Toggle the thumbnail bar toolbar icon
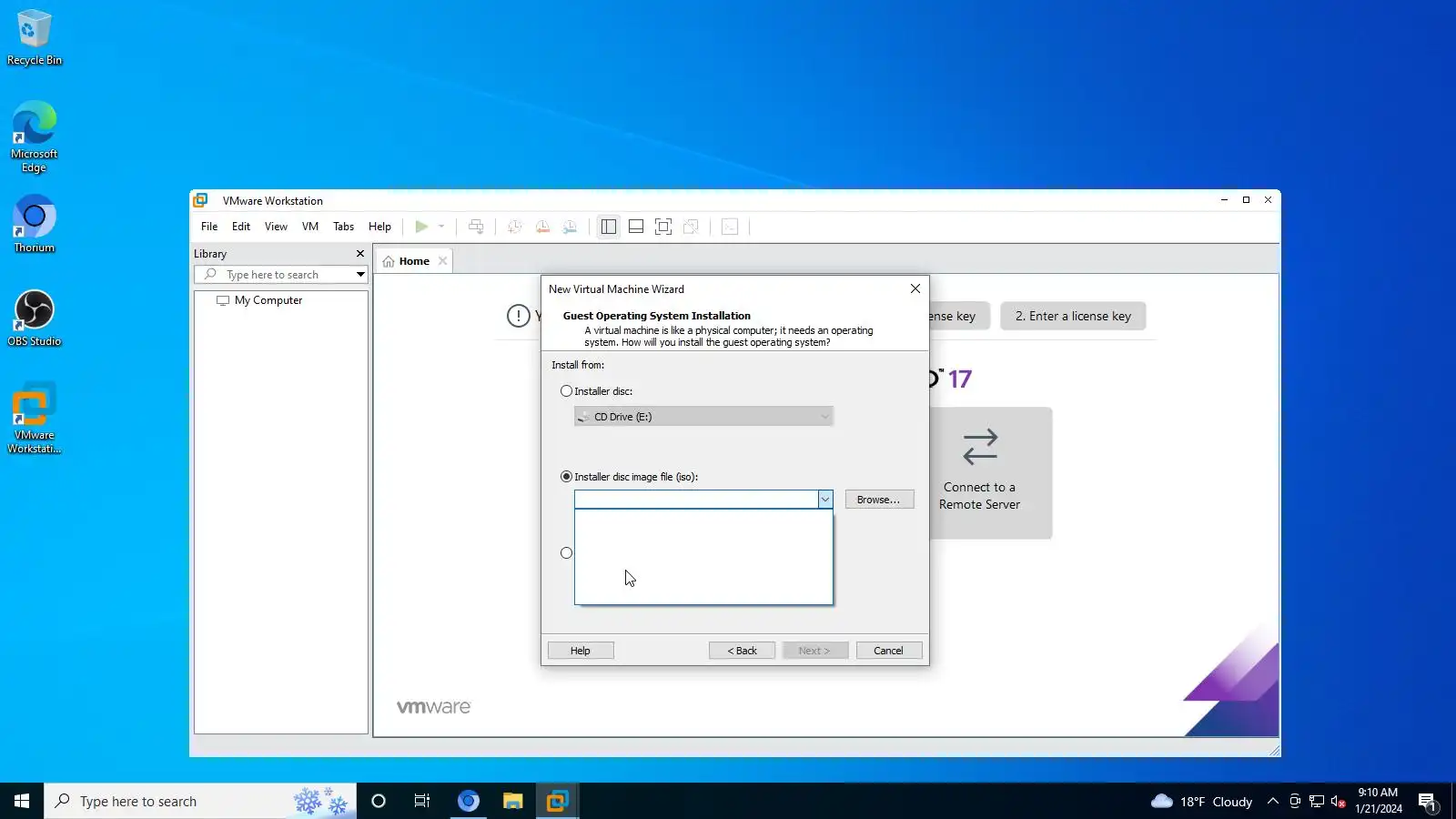This screenshot has height=819, width=1456. pos(636,227)
